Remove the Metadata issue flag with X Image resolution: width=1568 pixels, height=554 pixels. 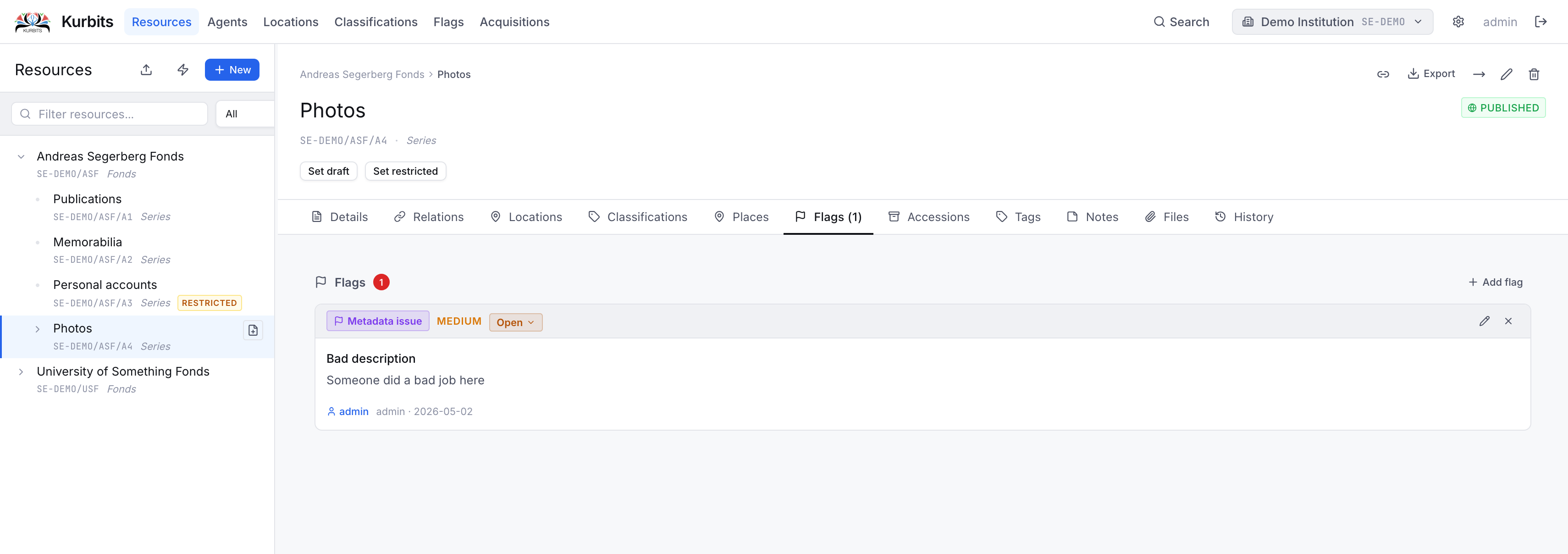tap(1508, 321)
